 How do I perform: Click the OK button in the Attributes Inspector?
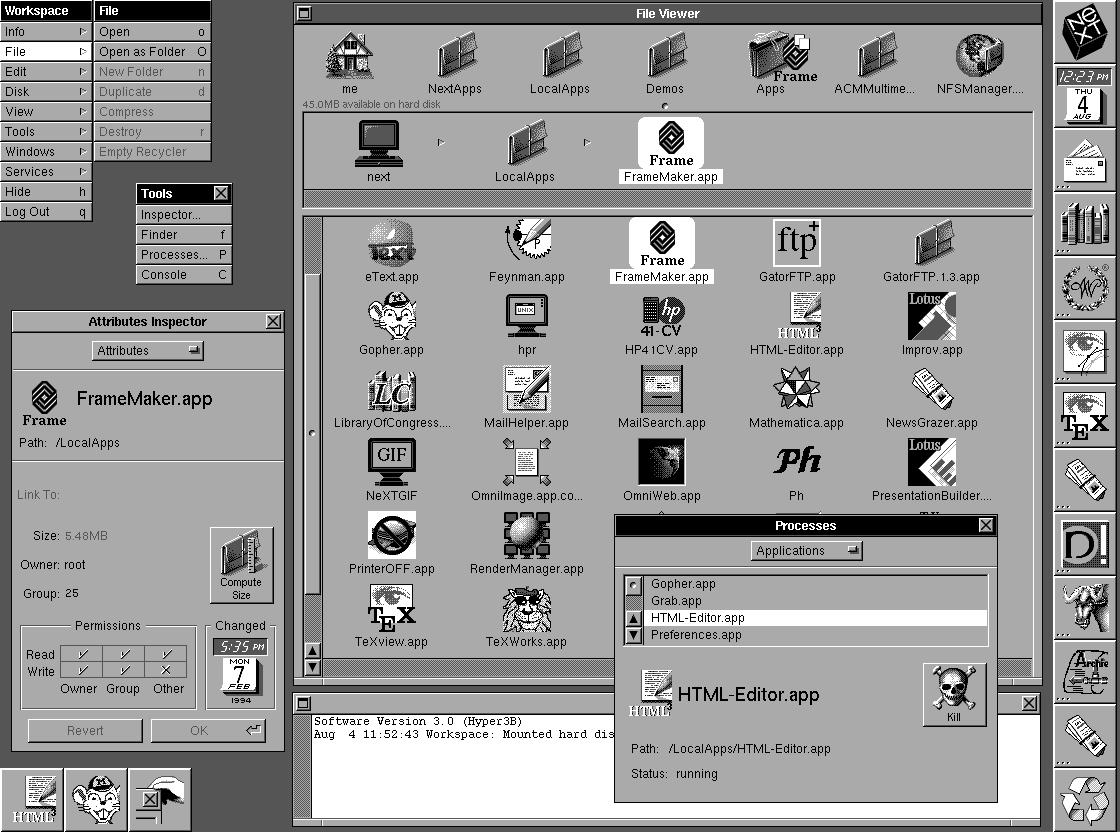(x=208, y=731)
